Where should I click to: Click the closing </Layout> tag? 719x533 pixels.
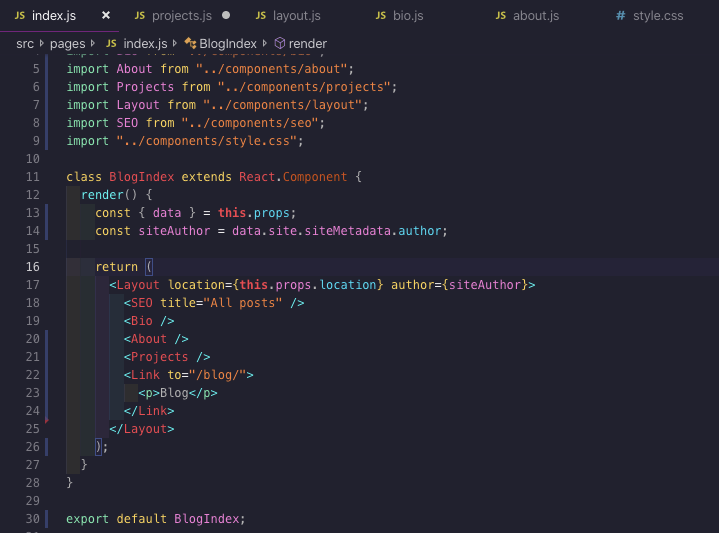point(142,428)
